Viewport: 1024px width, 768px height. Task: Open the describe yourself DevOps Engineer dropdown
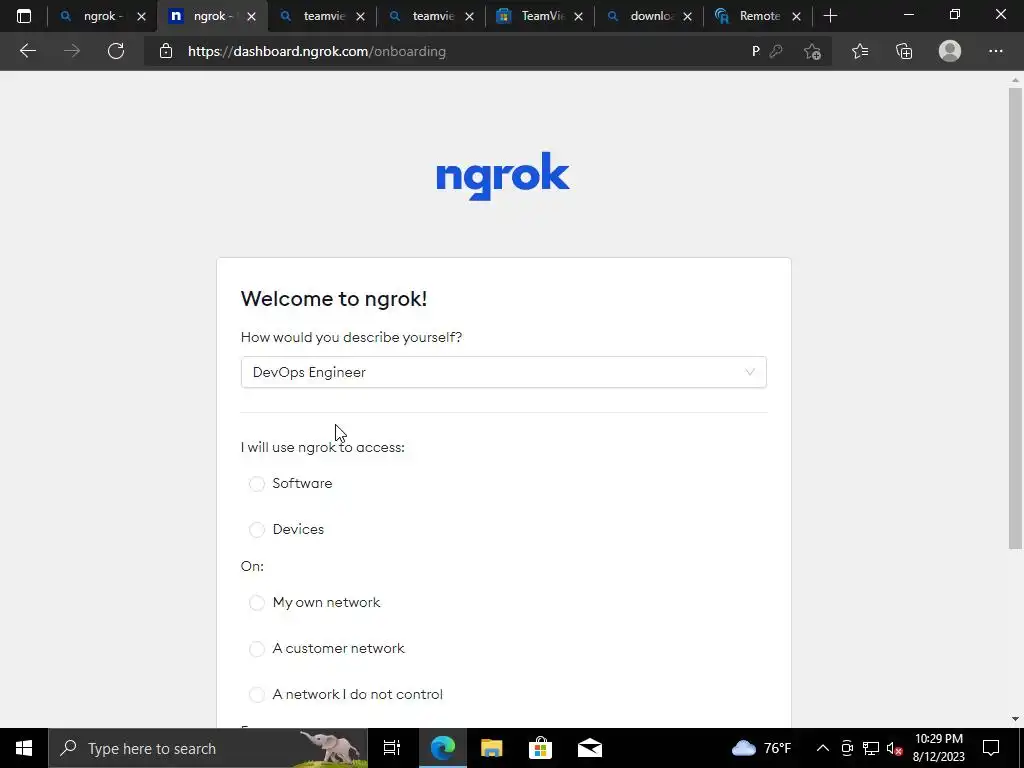pyautogui.click(x=504, y=372)
